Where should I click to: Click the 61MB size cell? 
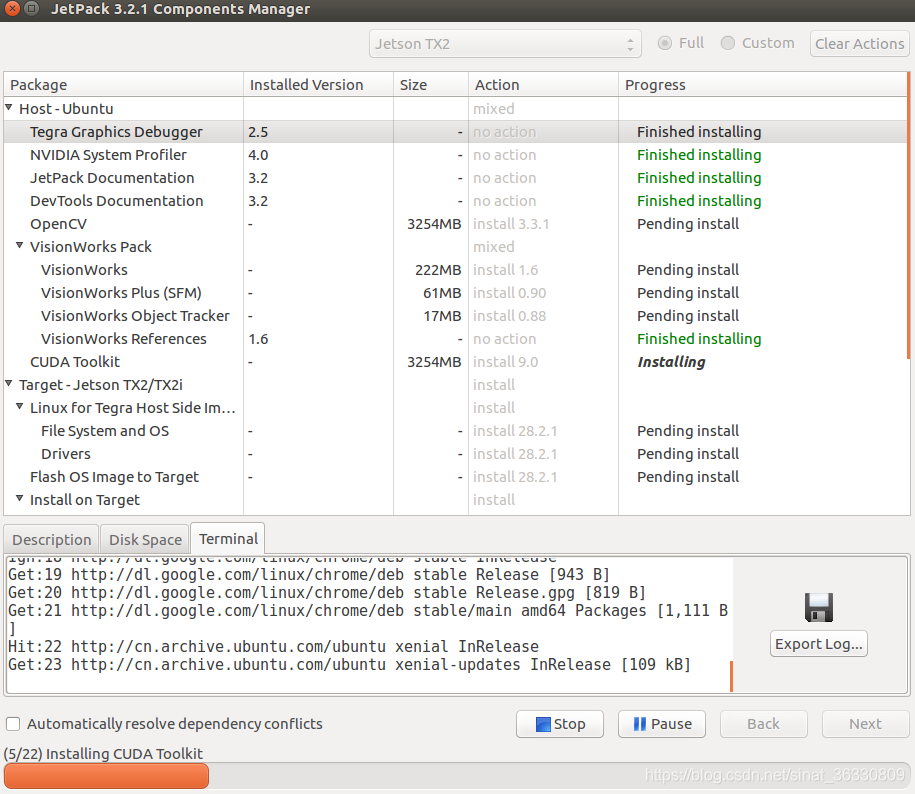(x=442, y=293)
